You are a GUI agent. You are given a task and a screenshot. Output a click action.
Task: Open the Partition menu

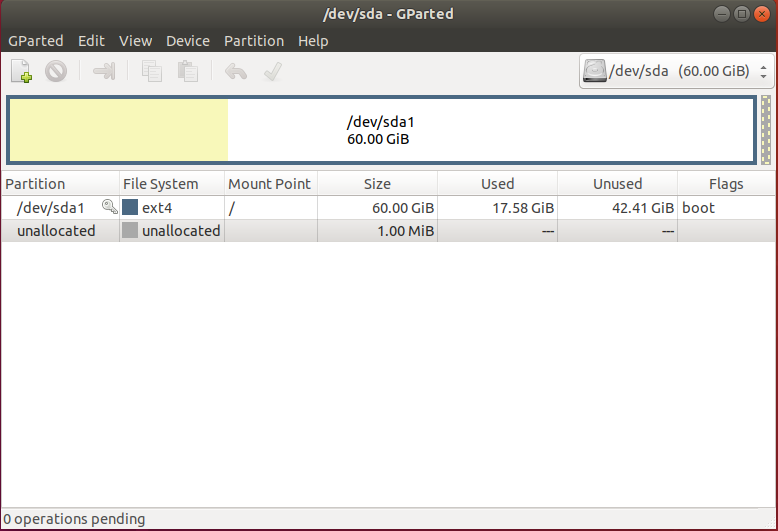[x=254, y=41]
